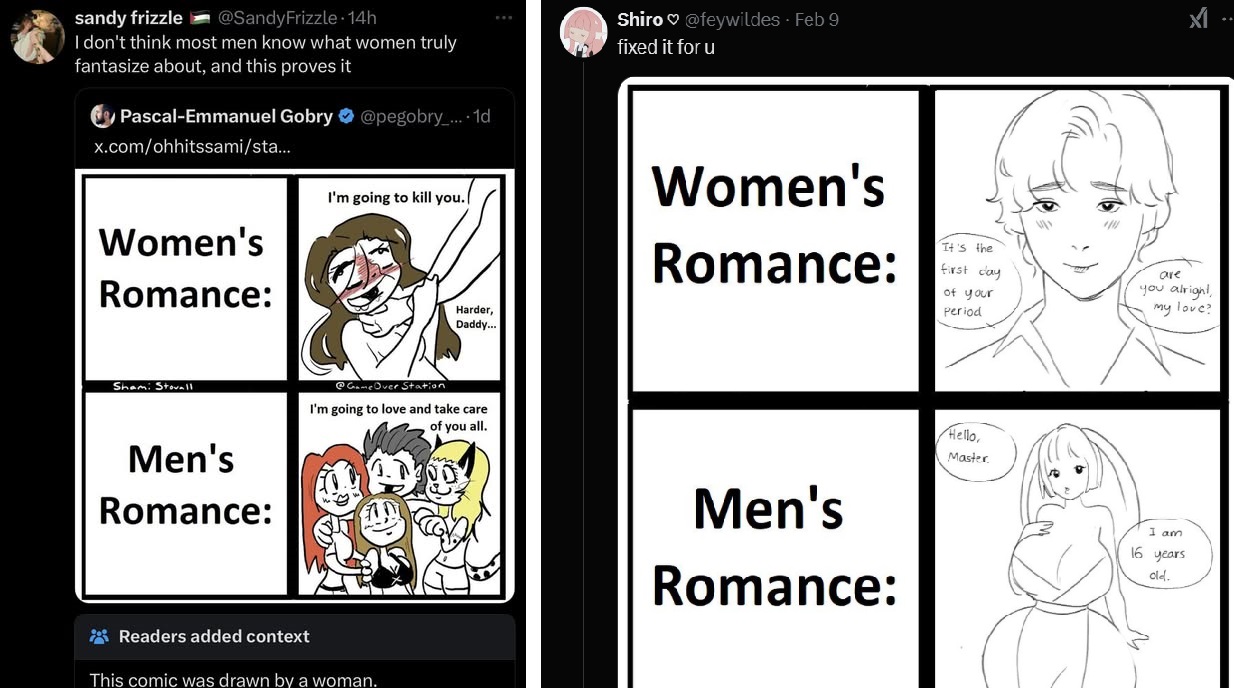Click Pascal-Emmanuel Gobry's small avatar
1234x688 pixels.
[x=102, y=116]
